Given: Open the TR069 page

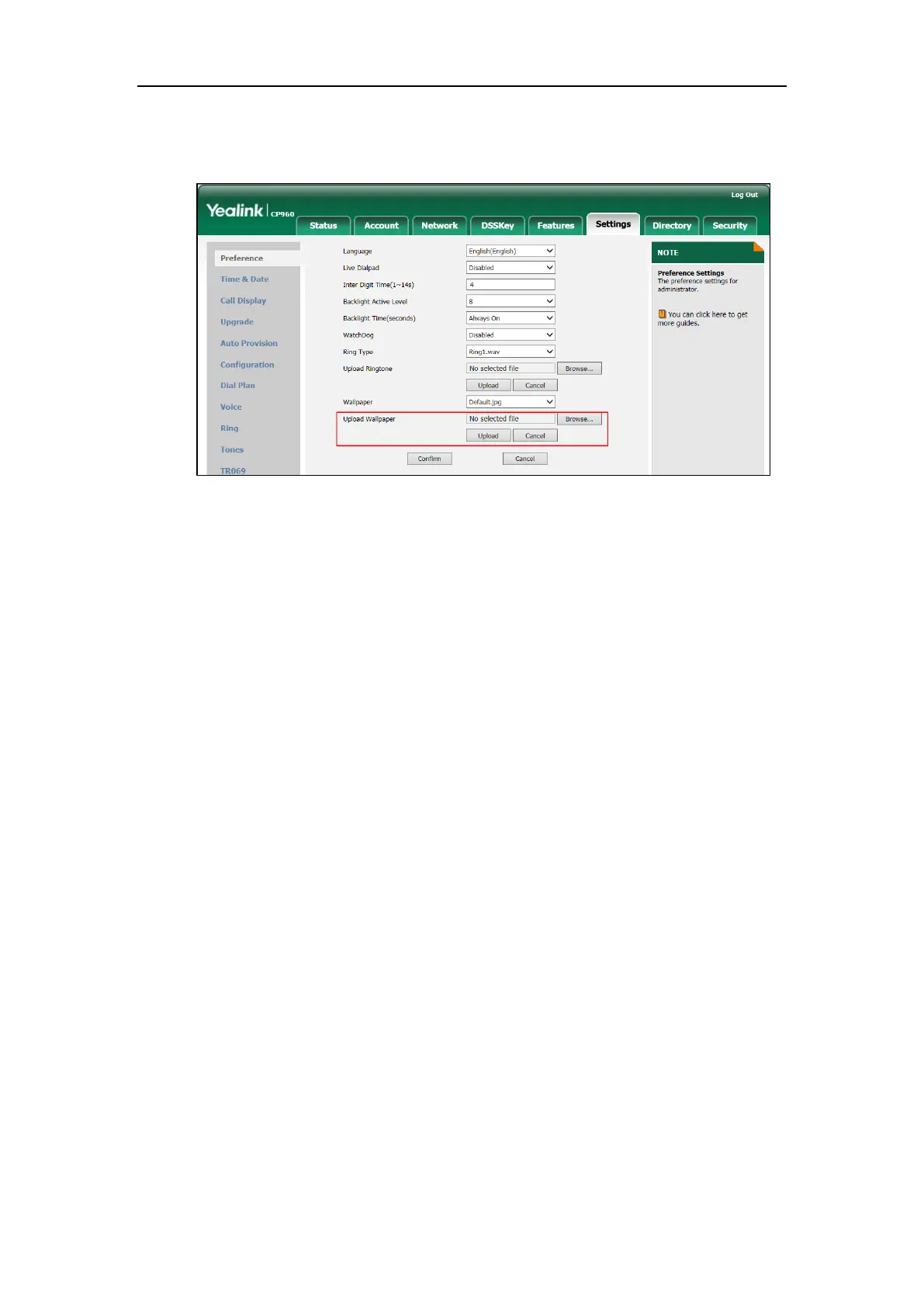Looking at the screenshot, I should (x=233, y=470).
